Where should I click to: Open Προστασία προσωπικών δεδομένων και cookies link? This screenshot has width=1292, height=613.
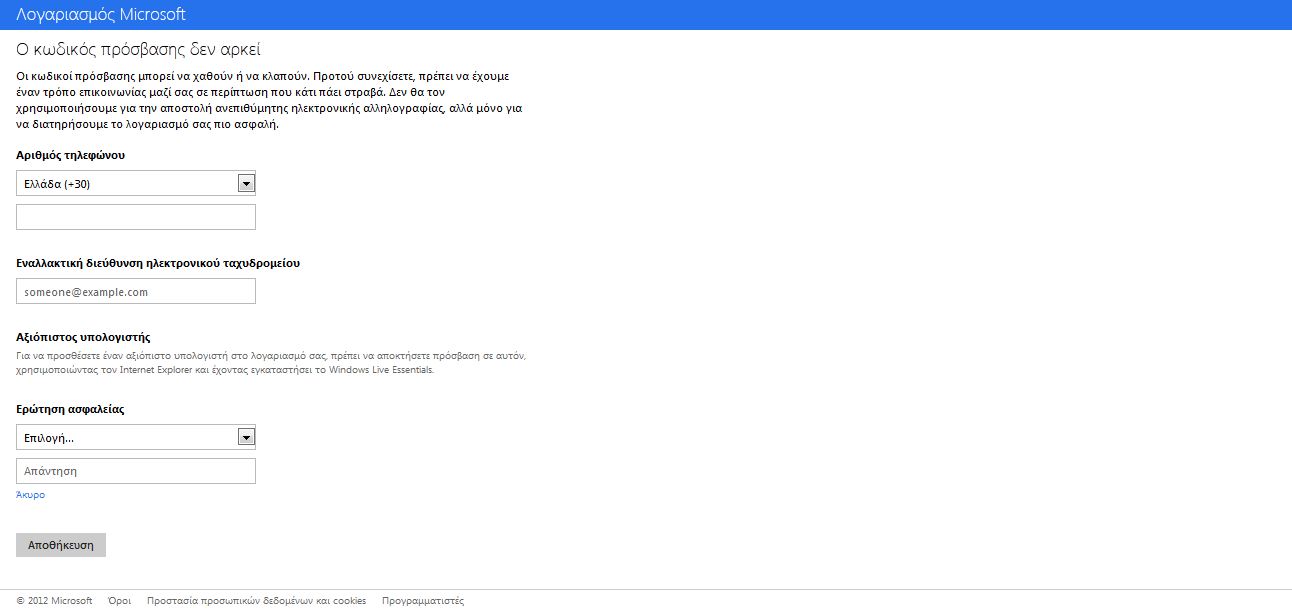point(256,601)
